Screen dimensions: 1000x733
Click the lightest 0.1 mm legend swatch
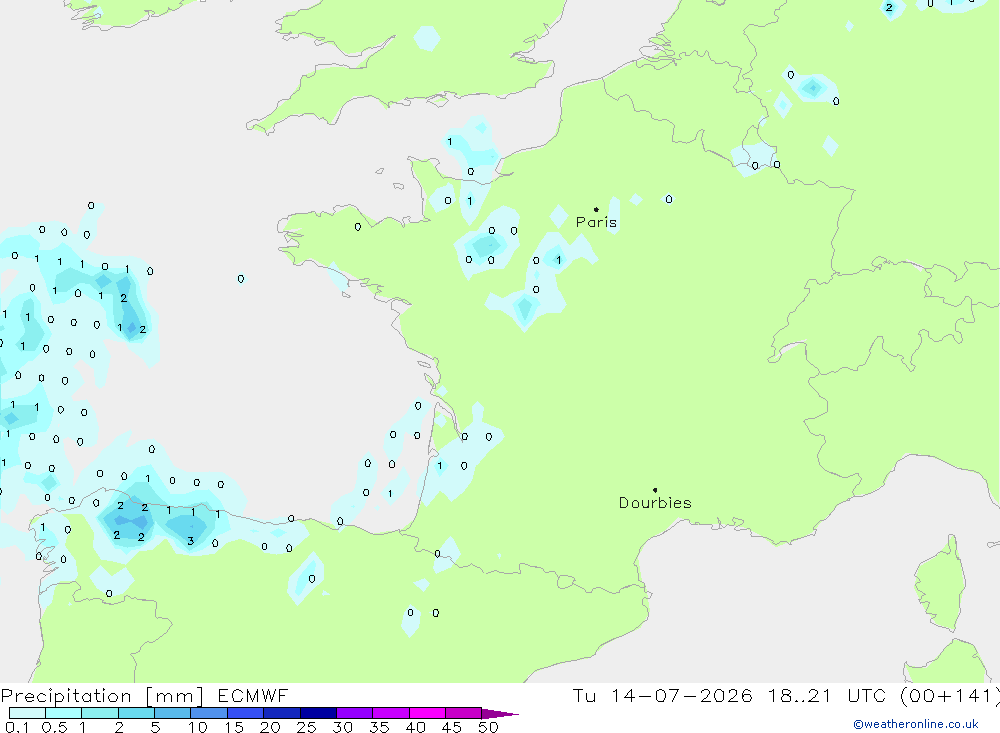[27, 713]
